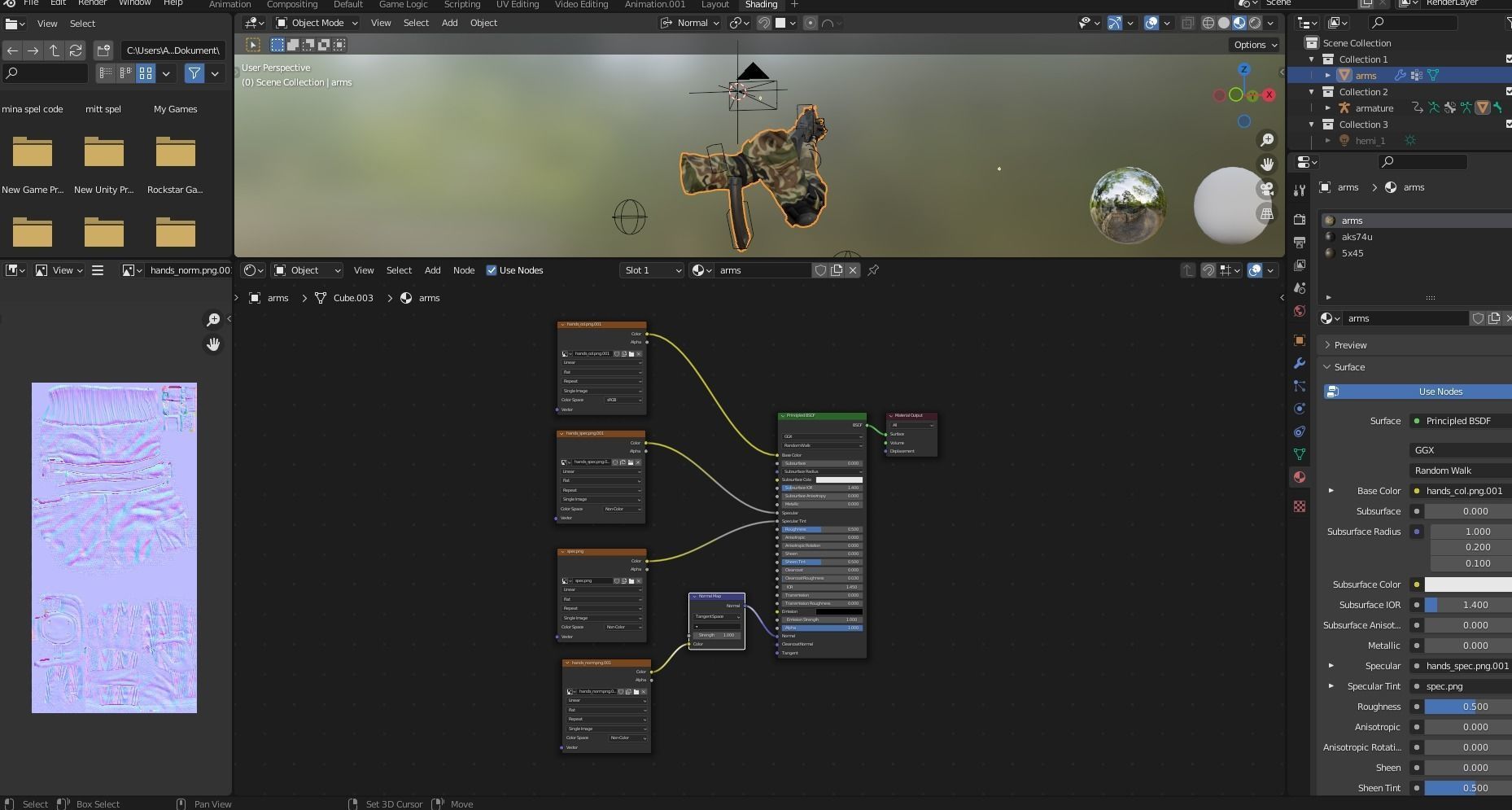The width and height of the screenshot is (1512, 810).
Task: Open Render properties tab
Action: (x=1300, y=220)
